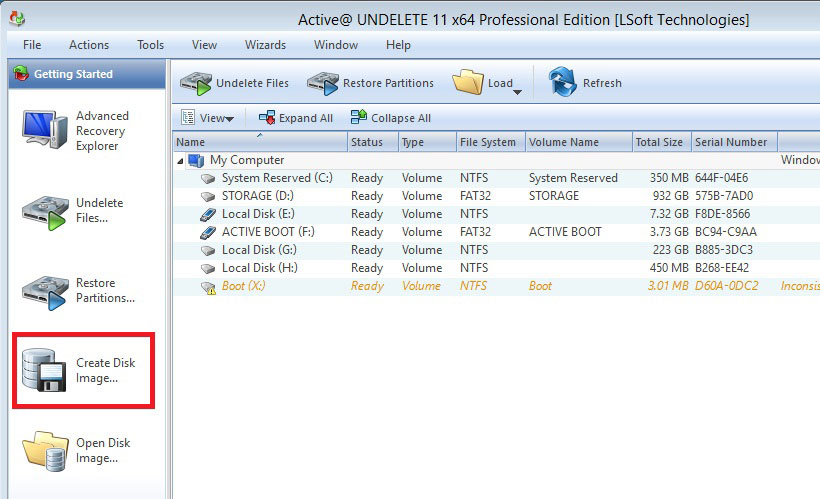The image size is (820, 499).
Task: Click serial number D60A-0DC2
Action: click(x=726, y=286)
